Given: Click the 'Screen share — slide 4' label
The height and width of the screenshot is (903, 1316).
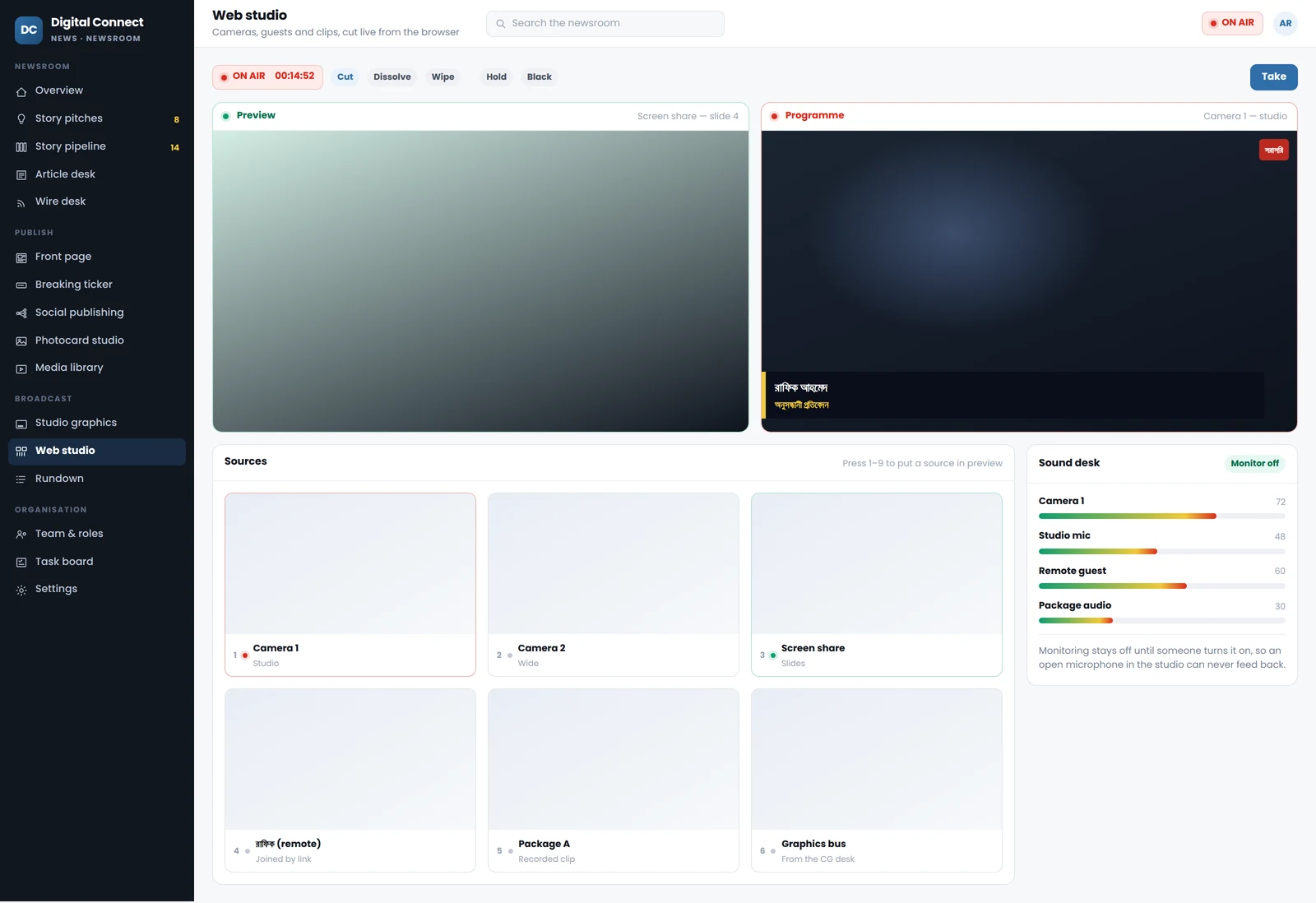Looking at the screenshot, I should click(x=688, y=116).
